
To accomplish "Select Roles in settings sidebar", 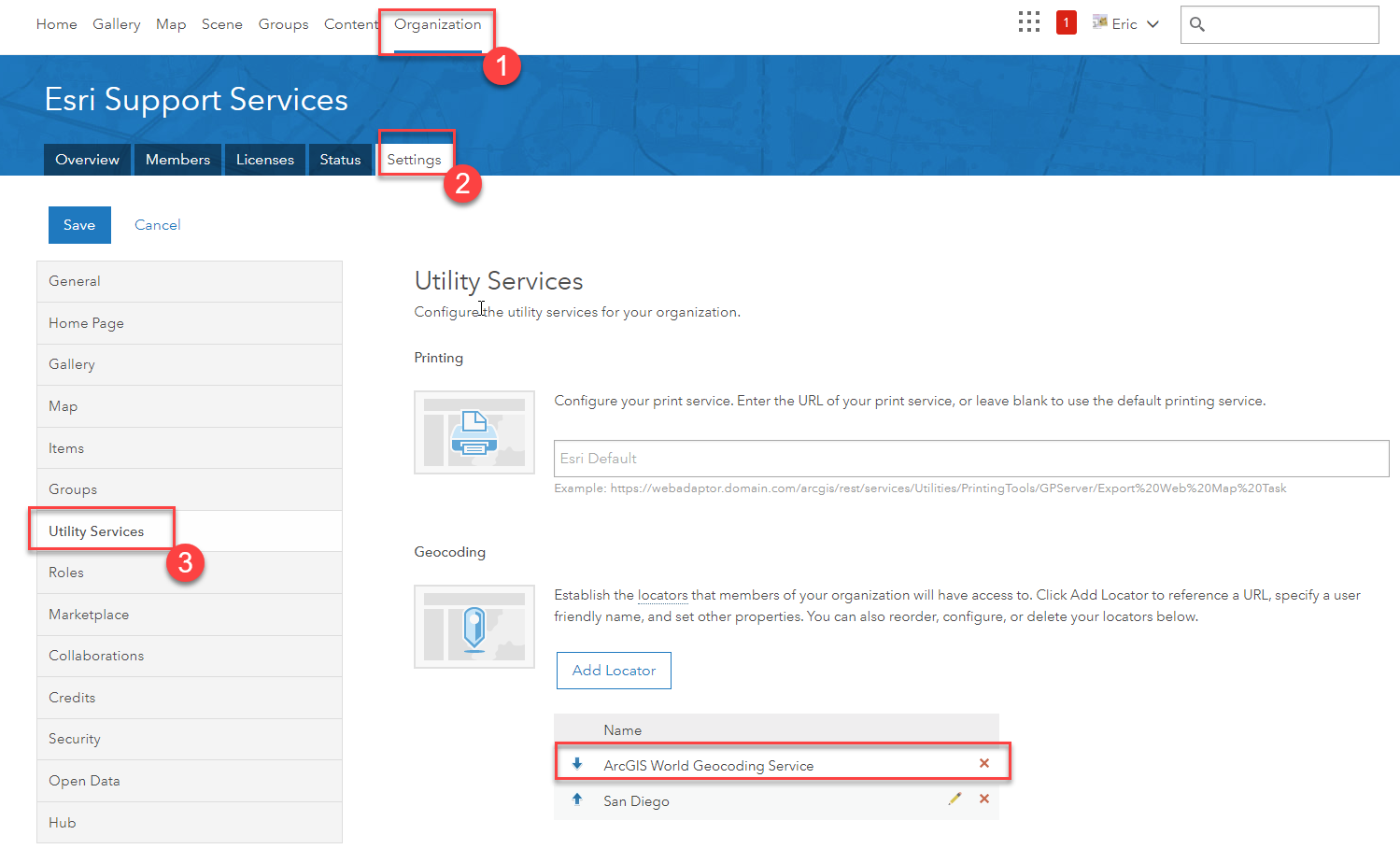I will (x=190, y=573).
